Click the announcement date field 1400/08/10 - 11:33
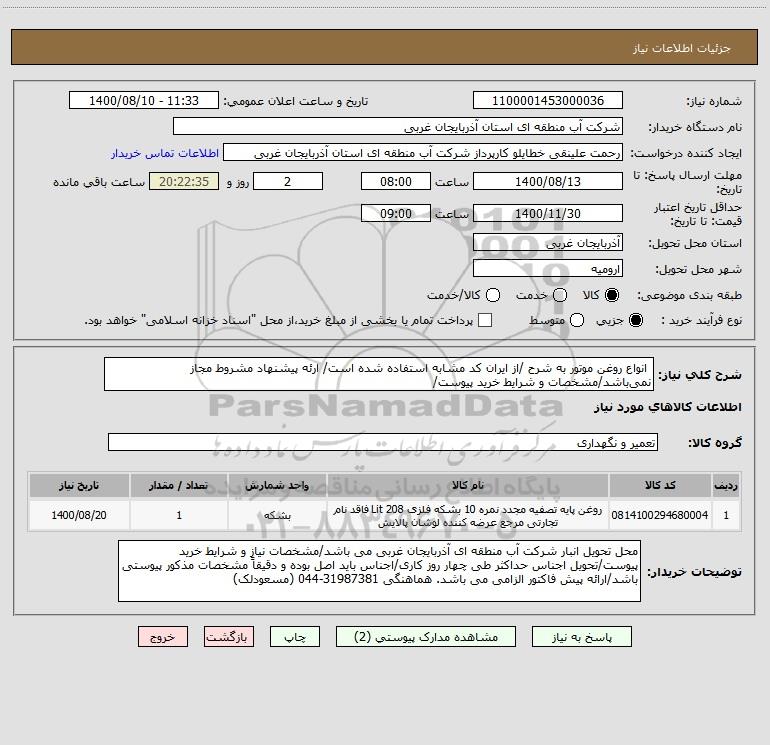The image size is (770, 745). pyautogui.click(x=144, y=101)
